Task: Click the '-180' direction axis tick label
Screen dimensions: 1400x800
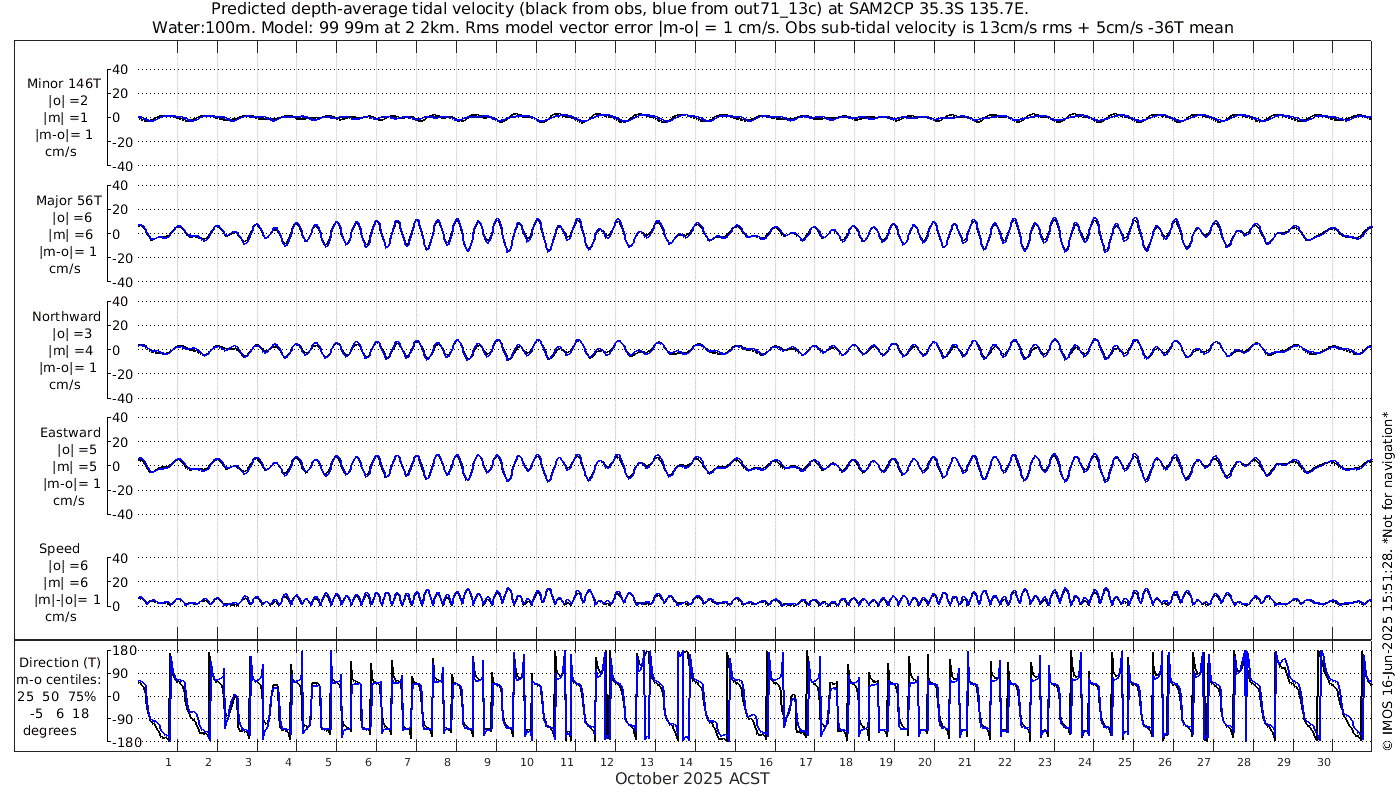Action: pyautogui.click(x=123, y=741)
